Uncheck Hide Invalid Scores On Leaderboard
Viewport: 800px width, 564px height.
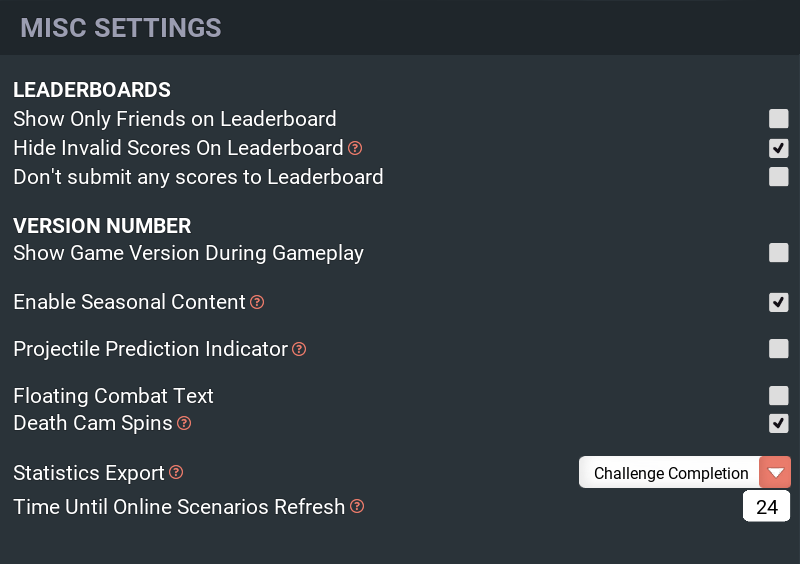point(779,148)
